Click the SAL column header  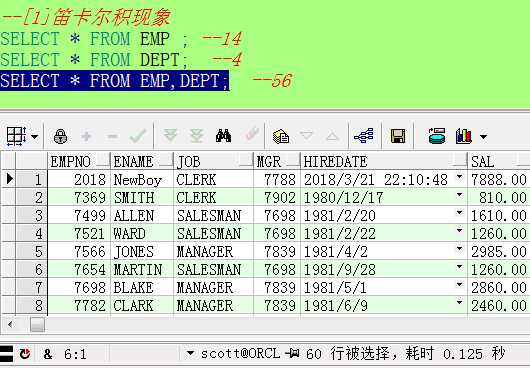point(499,162)
